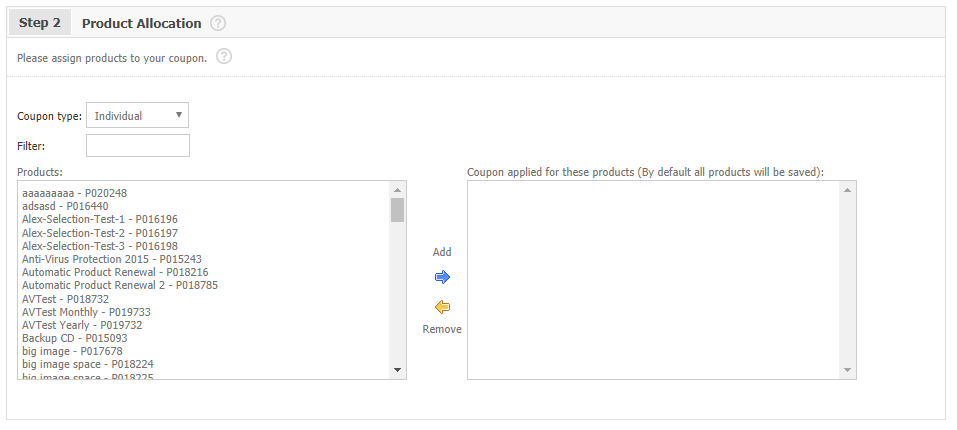Click scroll up arrow in coupon products list

click(848, 190)
